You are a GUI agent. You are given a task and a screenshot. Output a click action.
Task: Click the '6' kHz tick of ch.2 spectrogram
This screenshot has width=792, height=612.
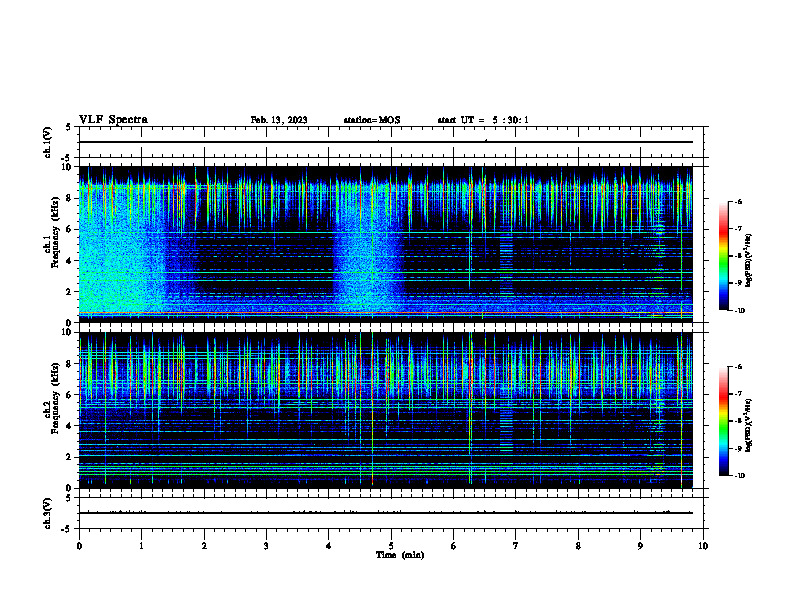70,395
